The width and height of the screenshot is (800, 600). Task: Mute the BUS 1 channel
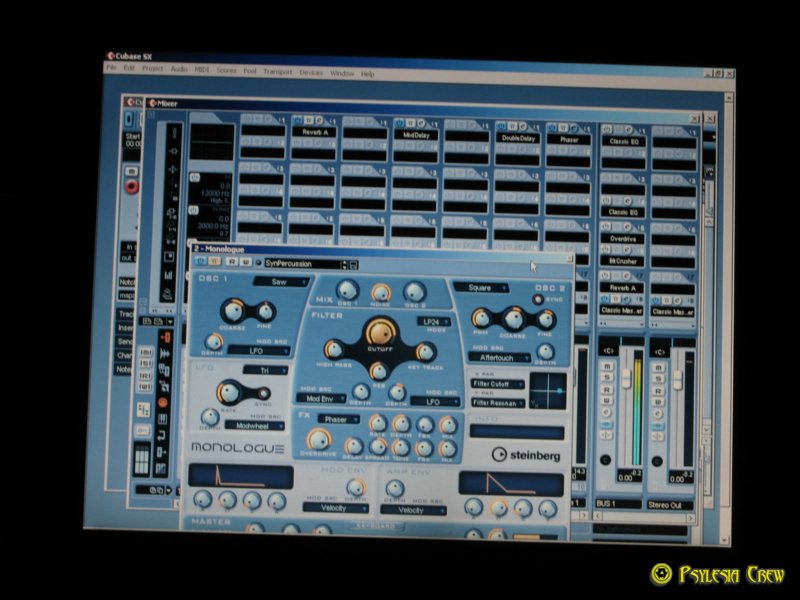click(x=607, y=366)
